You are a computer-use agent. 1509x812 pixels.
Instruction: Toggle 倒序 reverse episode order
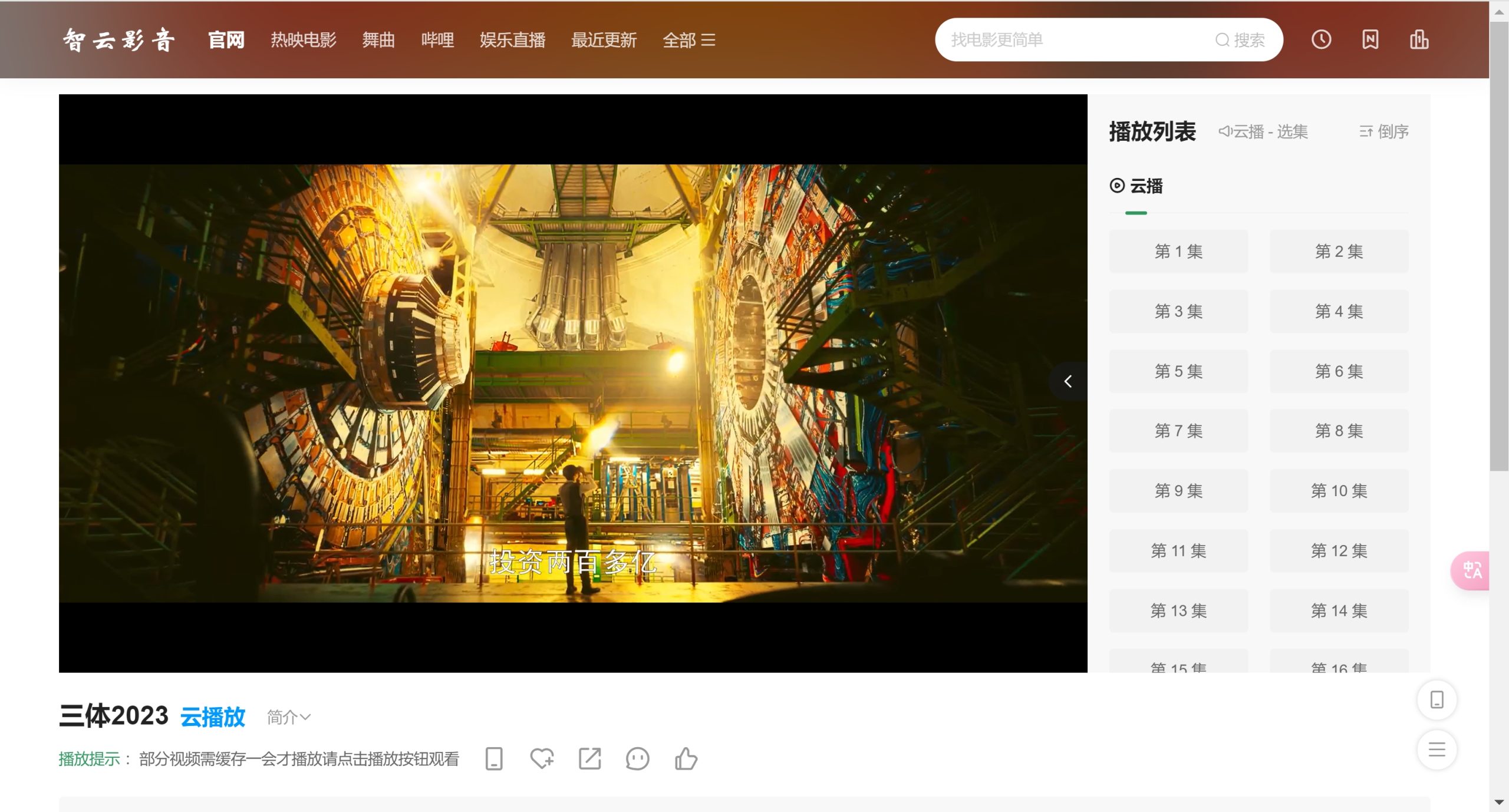pyautogui.click(x=1383, y=131)
